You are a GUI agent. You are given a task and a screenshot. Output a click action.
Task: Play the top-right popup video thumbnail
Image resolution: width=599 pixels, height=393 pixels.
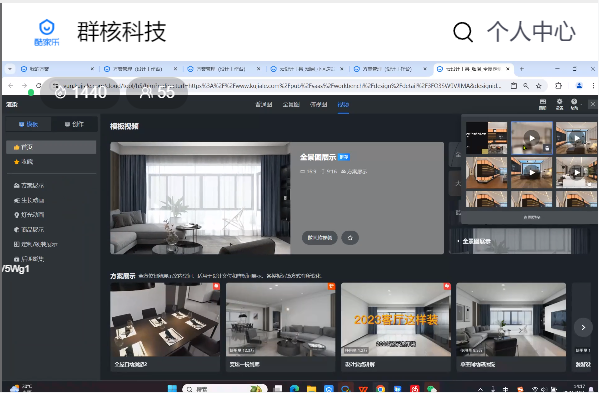tap(576, 138)
